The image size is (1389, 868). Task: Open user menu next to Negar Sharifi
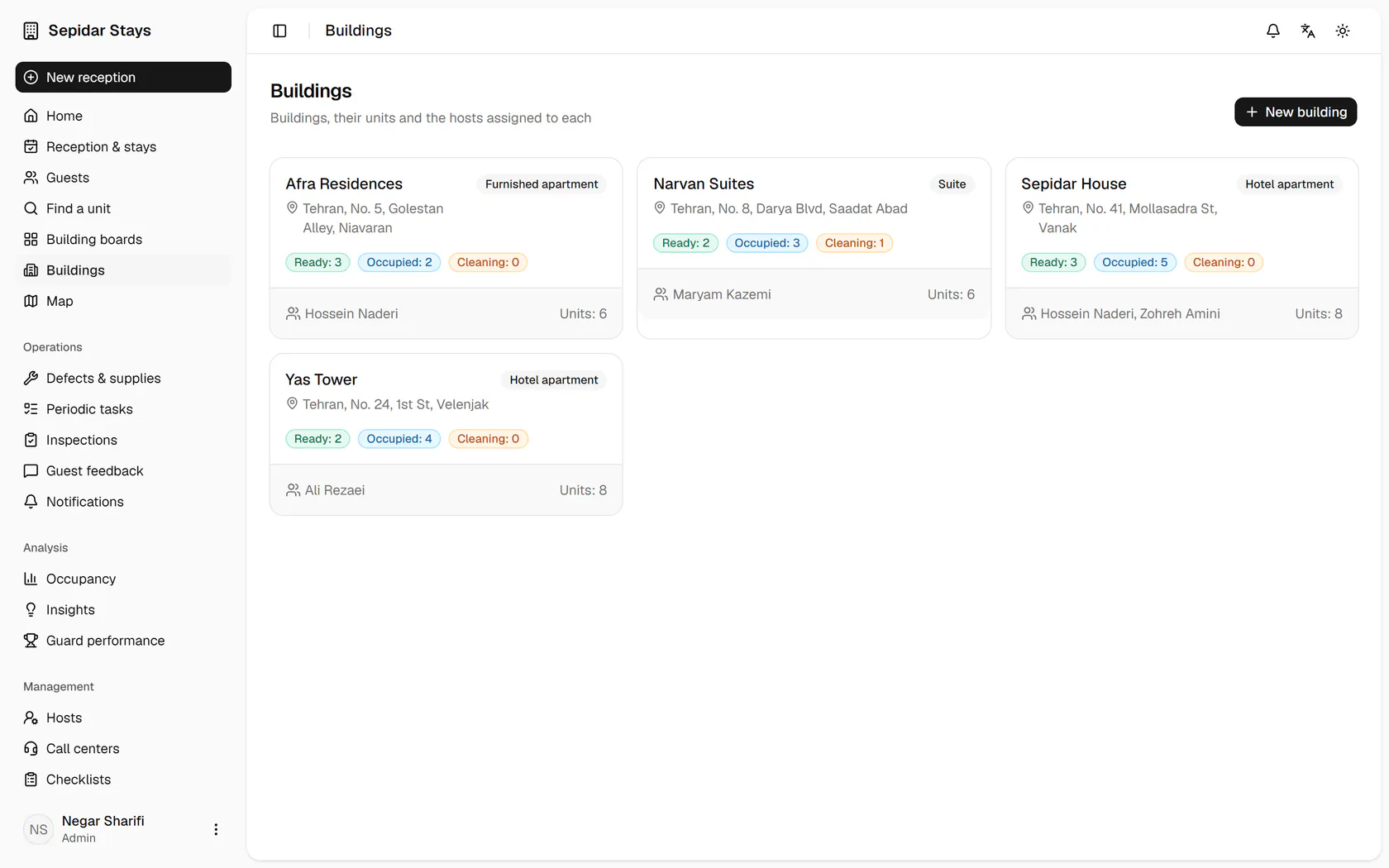pos(216,829)
